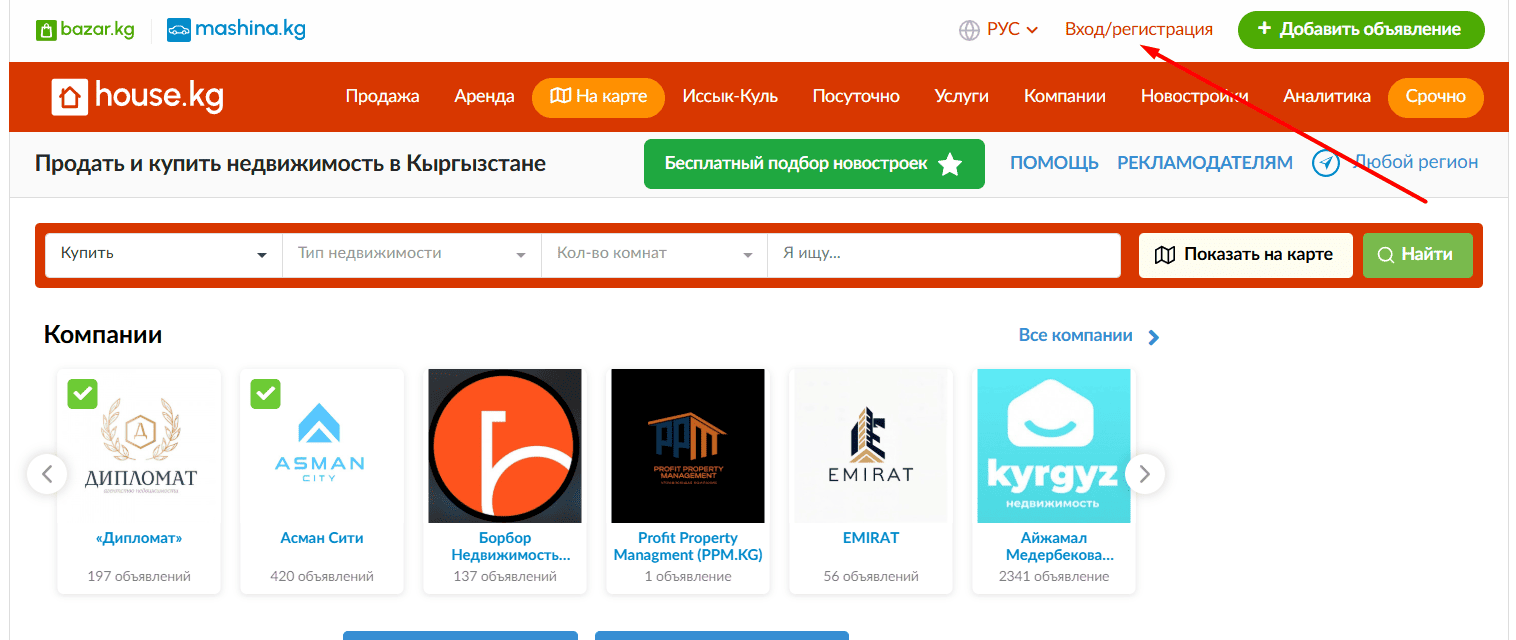
Task: Open the Все компании link
Action: click(x=1076, y=336)
